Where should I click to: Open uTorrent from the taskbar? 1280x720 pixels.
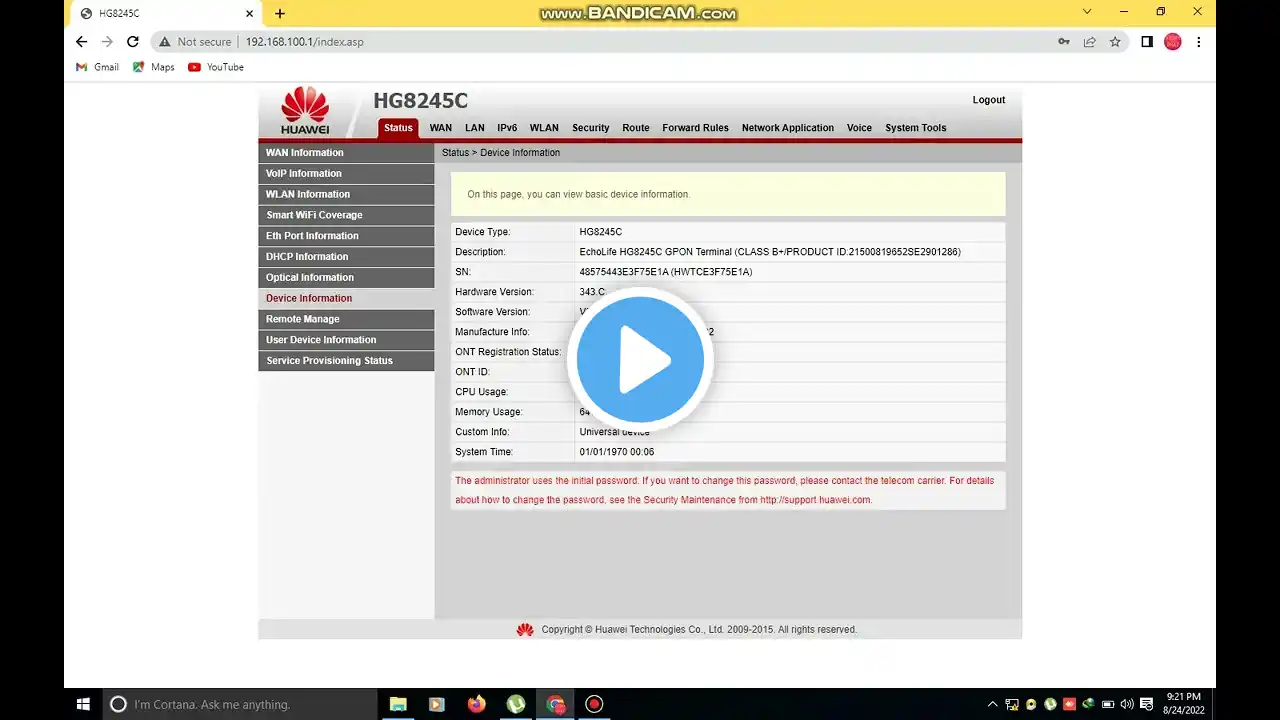pos(516,704)
